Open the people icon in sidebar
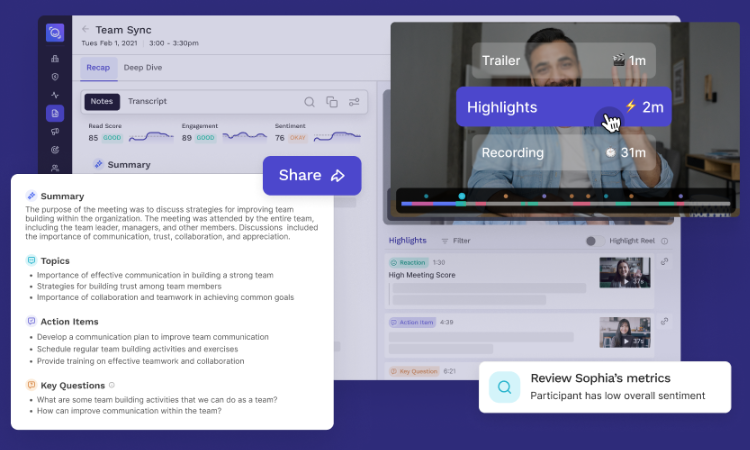The image size is (750, 450). click(55, 168)
